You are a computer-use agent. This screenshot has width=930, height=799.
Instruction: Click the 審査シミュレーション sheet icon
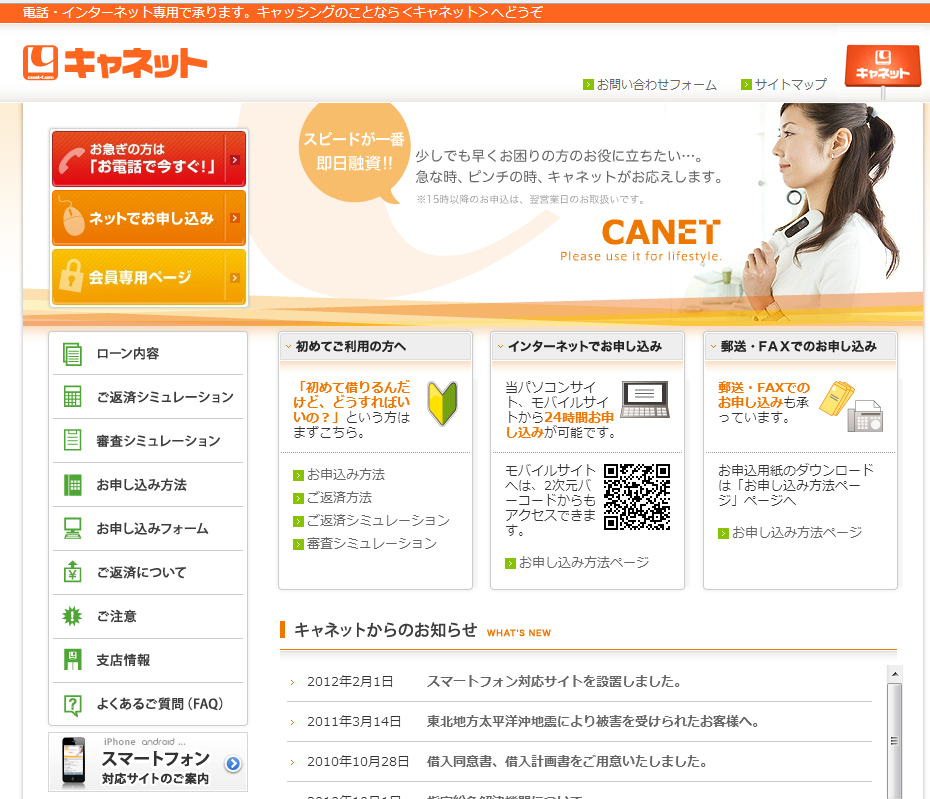[x=72, y=440]
